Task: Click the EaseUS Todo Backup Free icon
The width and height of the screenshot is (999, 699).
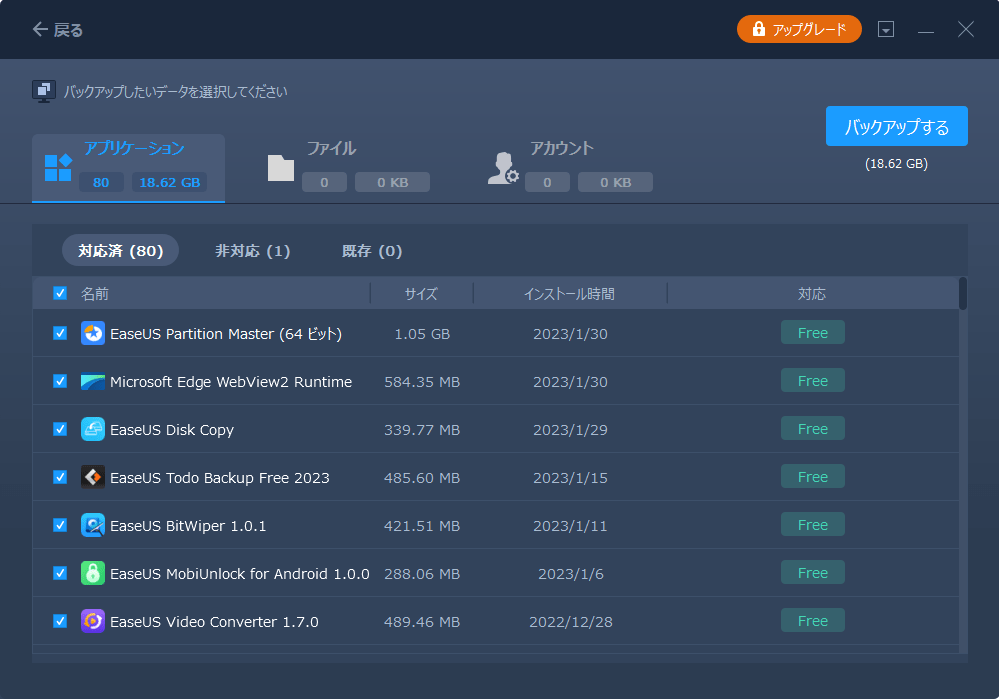Action: point(93,478)
